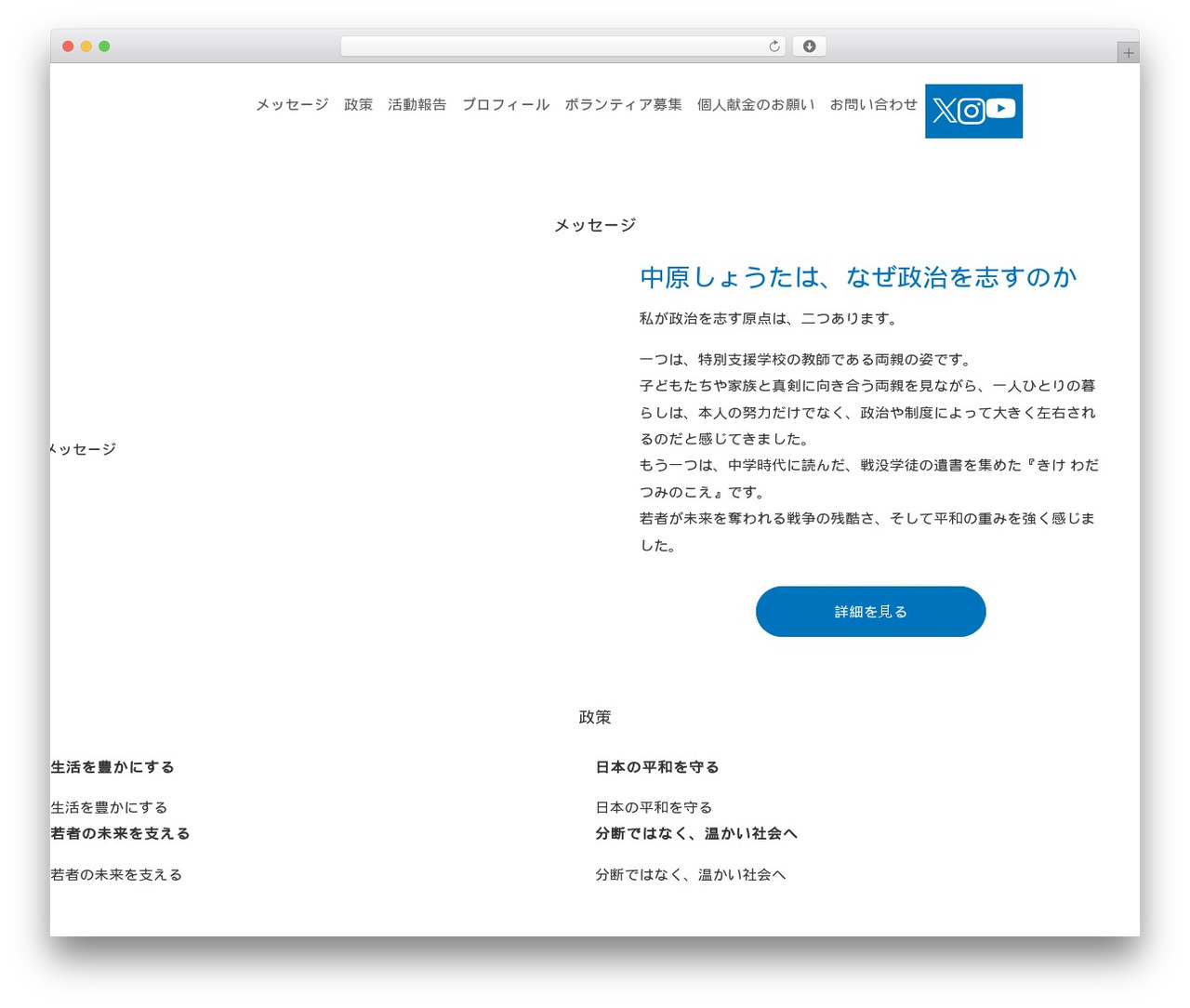Image resolution: width=1190 pixels, height=1008 pixels.
Task: Click the bold heading 生活を豊かにする
Action: pos(112,767)
